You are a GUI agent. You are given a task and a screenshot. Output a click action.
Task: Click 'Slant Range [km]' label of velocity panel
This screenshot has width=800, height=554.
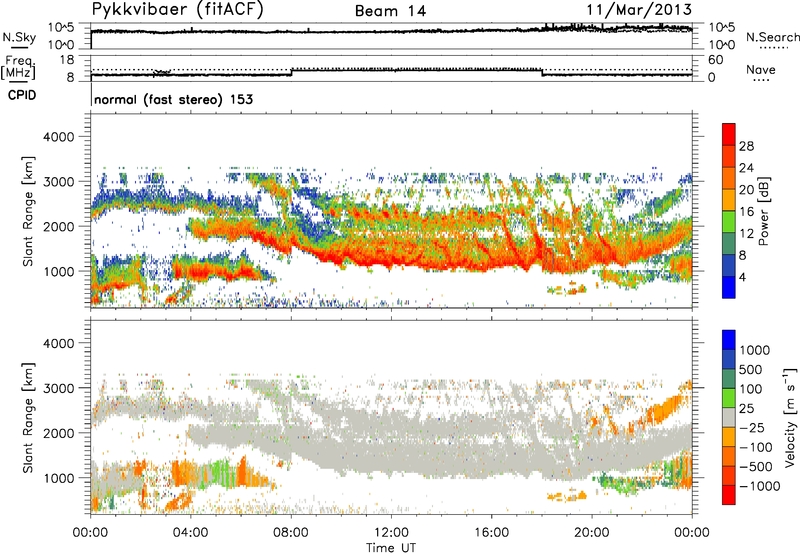coord(28,417)
